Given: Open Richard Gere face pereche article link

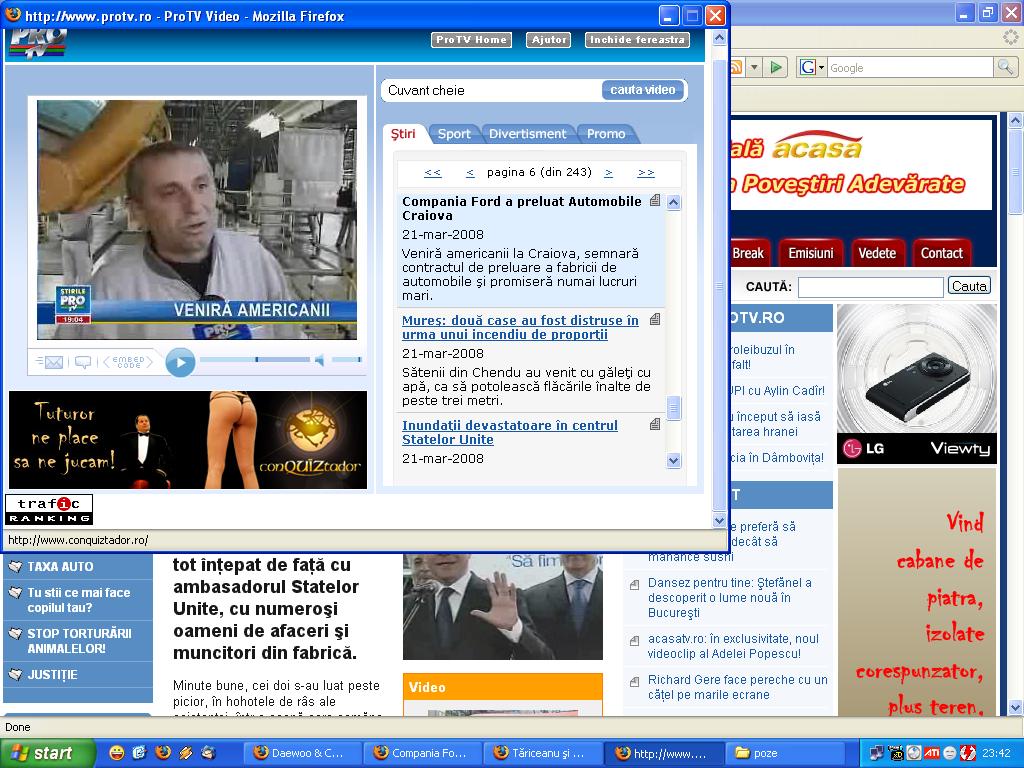Looking at the screenshot, I should 737,687.
